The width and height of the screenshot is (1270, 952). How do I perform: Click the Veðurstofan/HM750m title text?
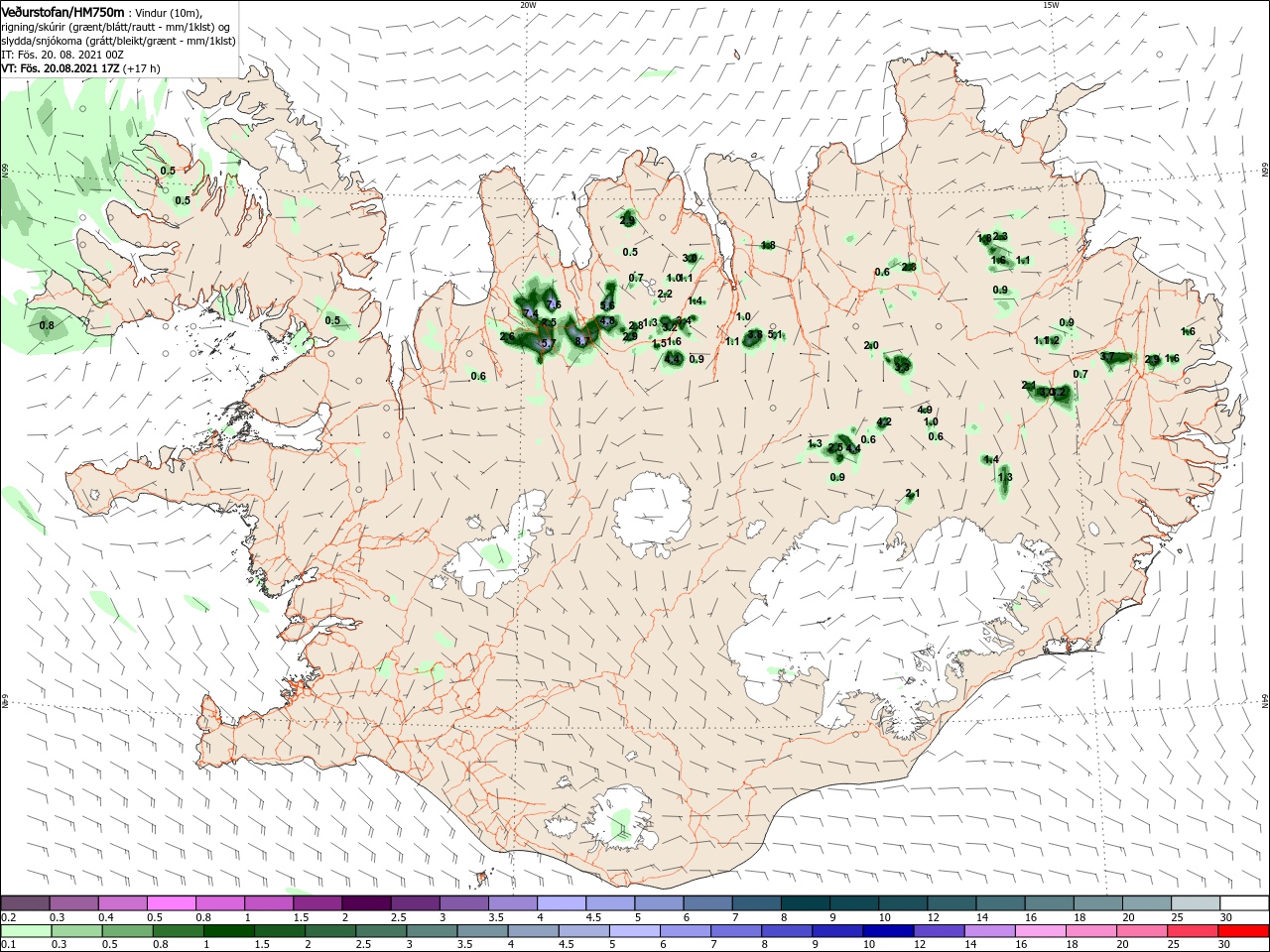[63, 11]
